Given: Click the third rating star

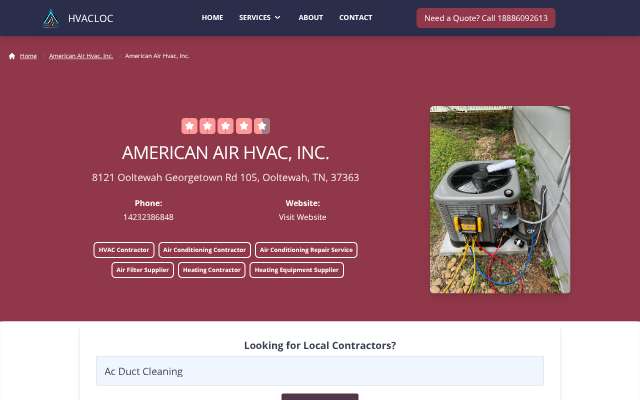Looking at the screenshot, I should [226, 126].
